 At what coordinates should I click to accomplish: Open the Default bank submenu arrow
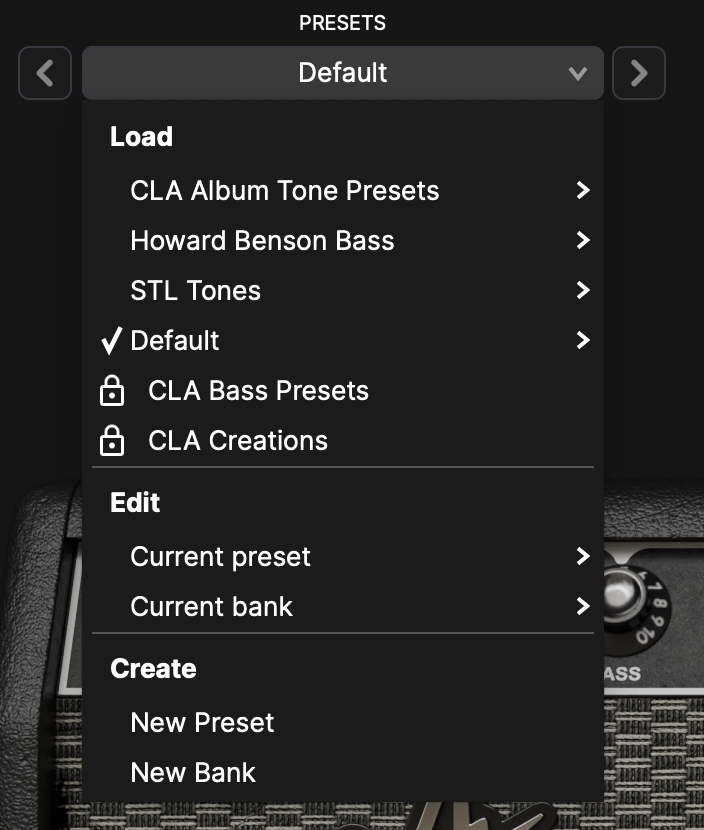click(583, 340)
